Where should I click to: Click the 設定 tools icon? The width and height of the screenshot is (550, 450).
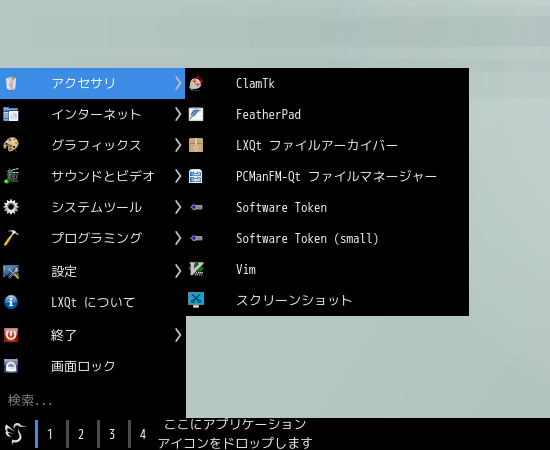(x=11, y=271)
